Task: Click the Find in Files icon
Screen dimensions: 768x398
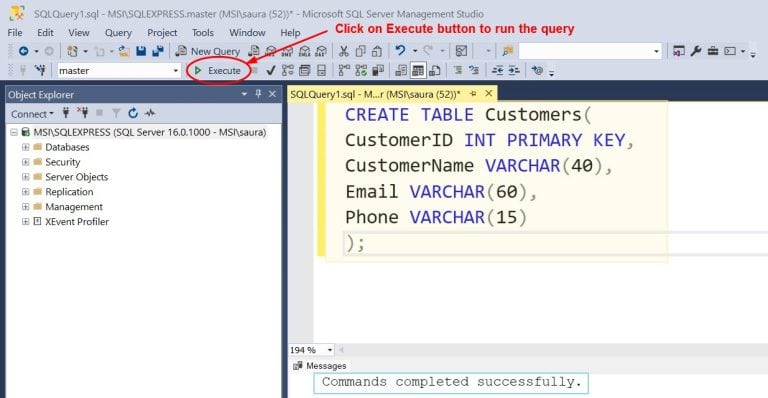Action: tap(507, 51)
